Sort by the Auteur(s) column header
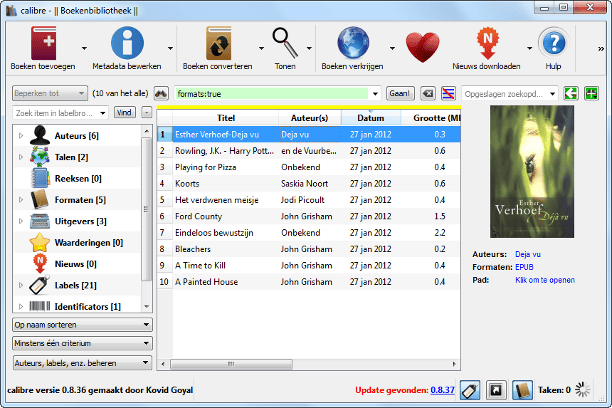The height and width of the screenshot is (408, 612). (310, 118)
